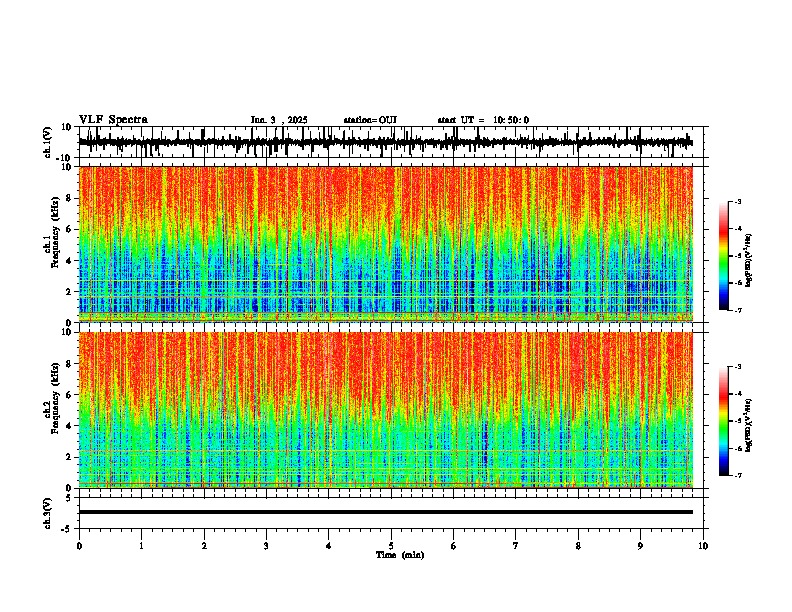Click the "-3" label on ch.1 color scale

[x=738, y=202]
